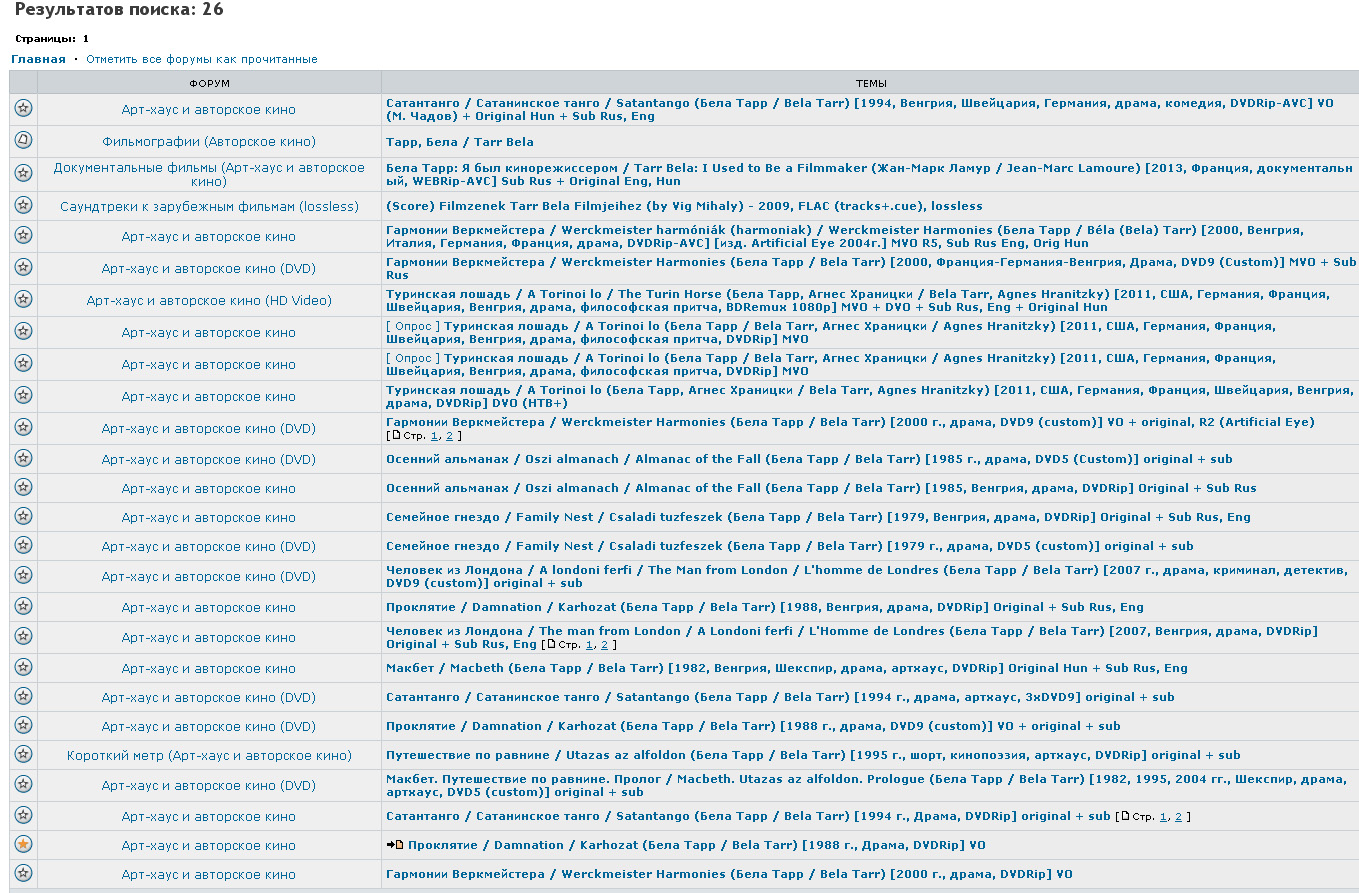Click status icon of Гармонии Веркмейстера DVDRip-AVC row
The image size is (1359, 893).
(23, 236)
